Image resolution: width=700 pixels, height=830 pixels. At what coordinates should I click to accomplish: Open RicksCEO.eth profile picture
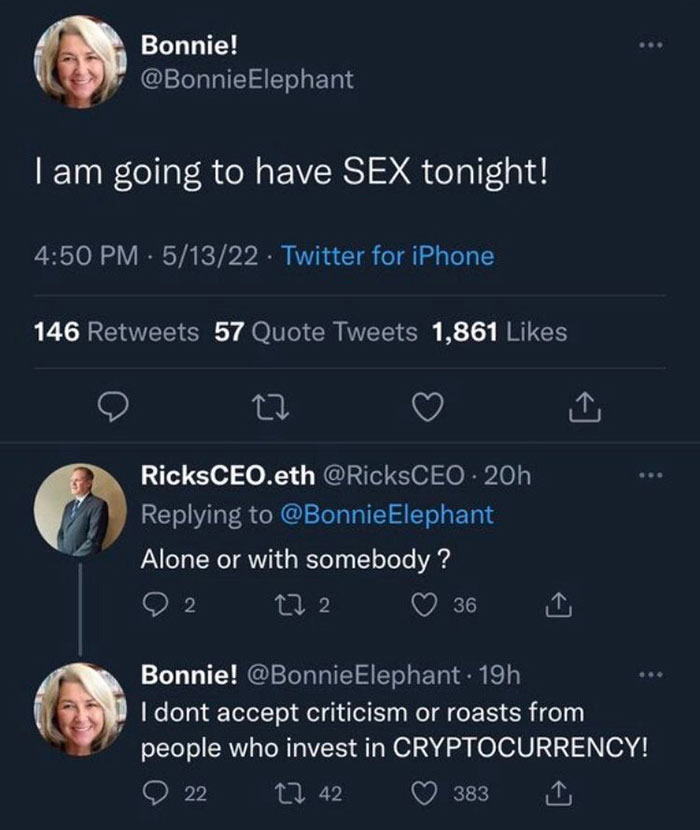pyautogui.click(x=80, y=510)
